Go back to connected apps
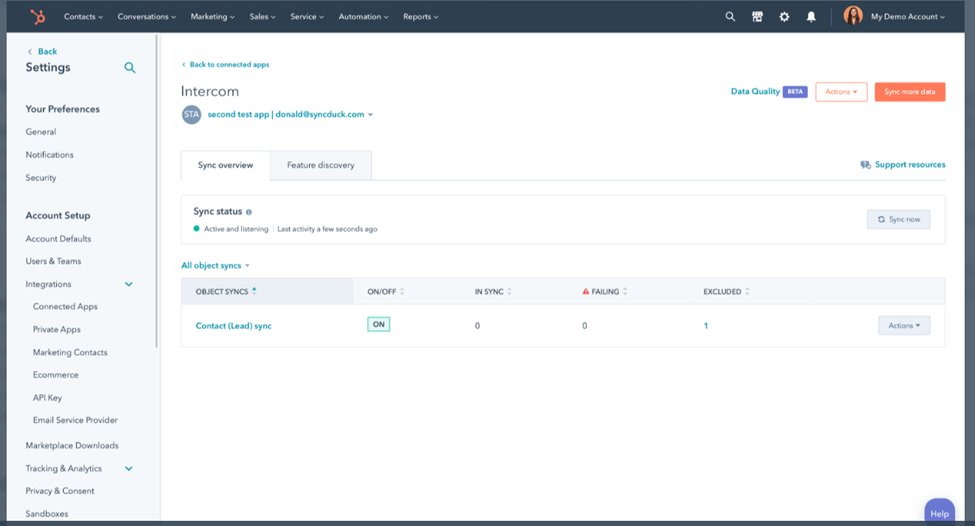The image size is (975, 526). click(x=225, y=65)
